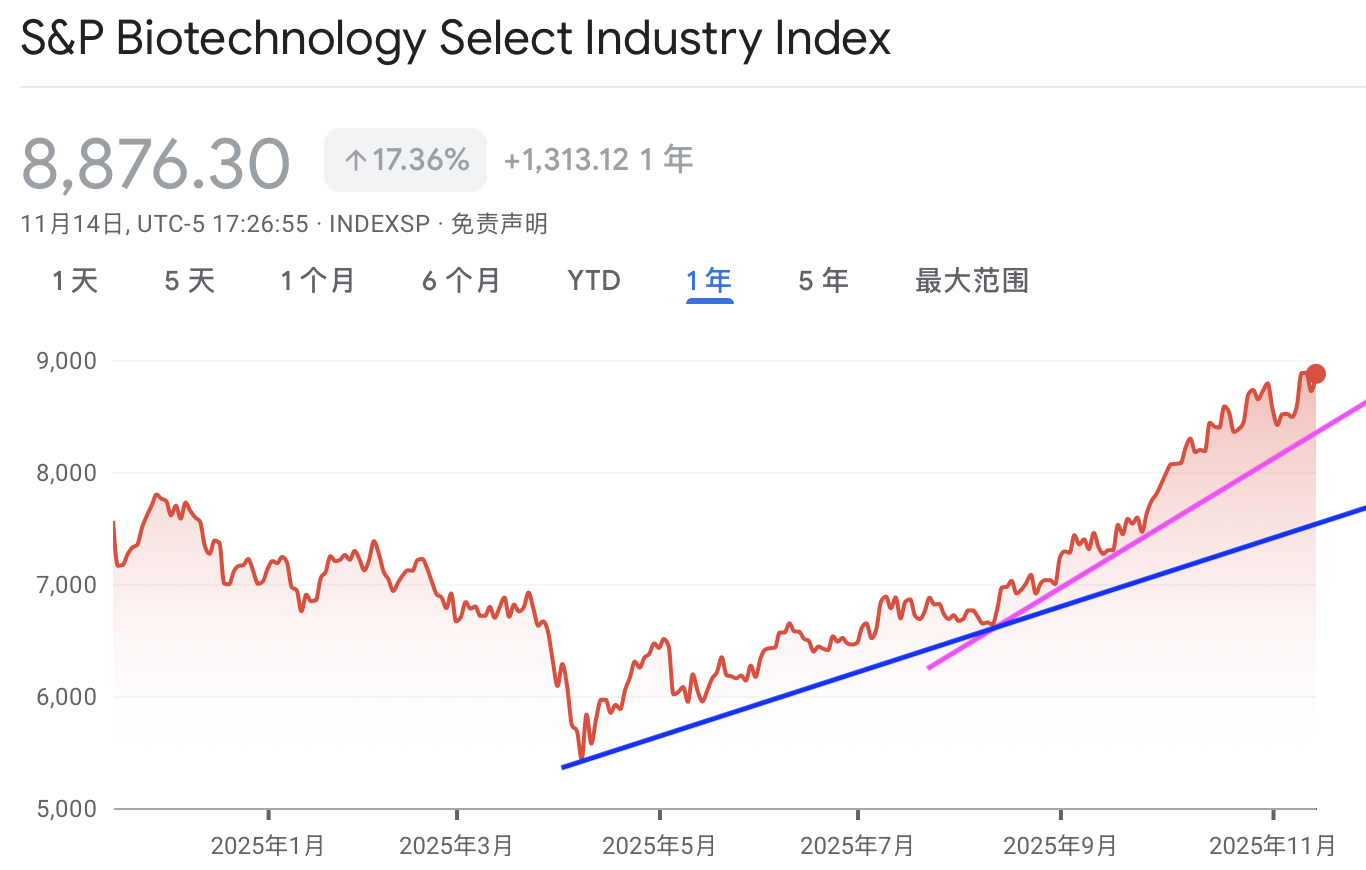Open the 免责声明 link
The image size is (1366, 870).
point(499,224)
